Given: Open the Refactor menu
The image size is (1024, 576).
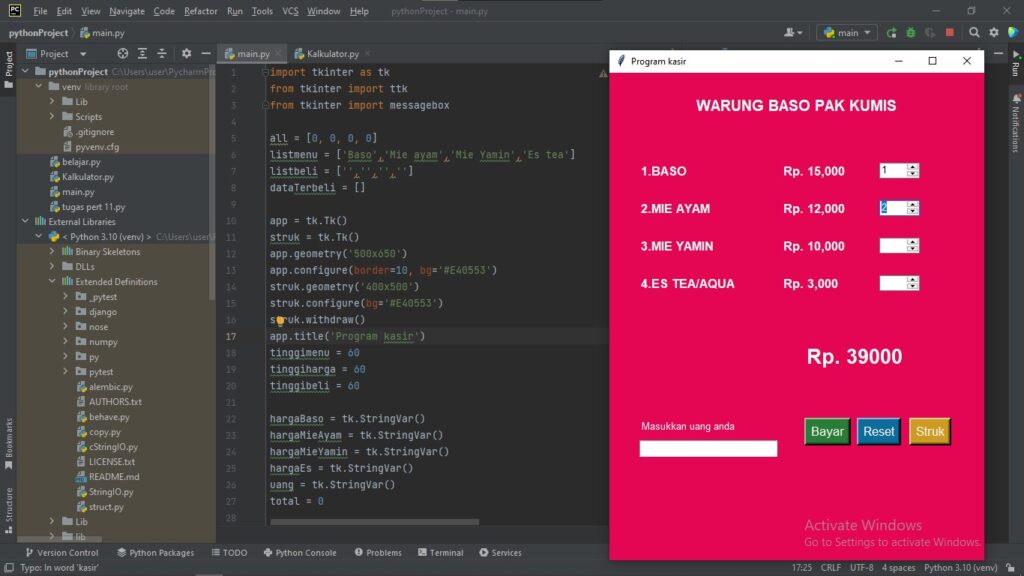Looking at the screenshot, I should tap(200, 11).
